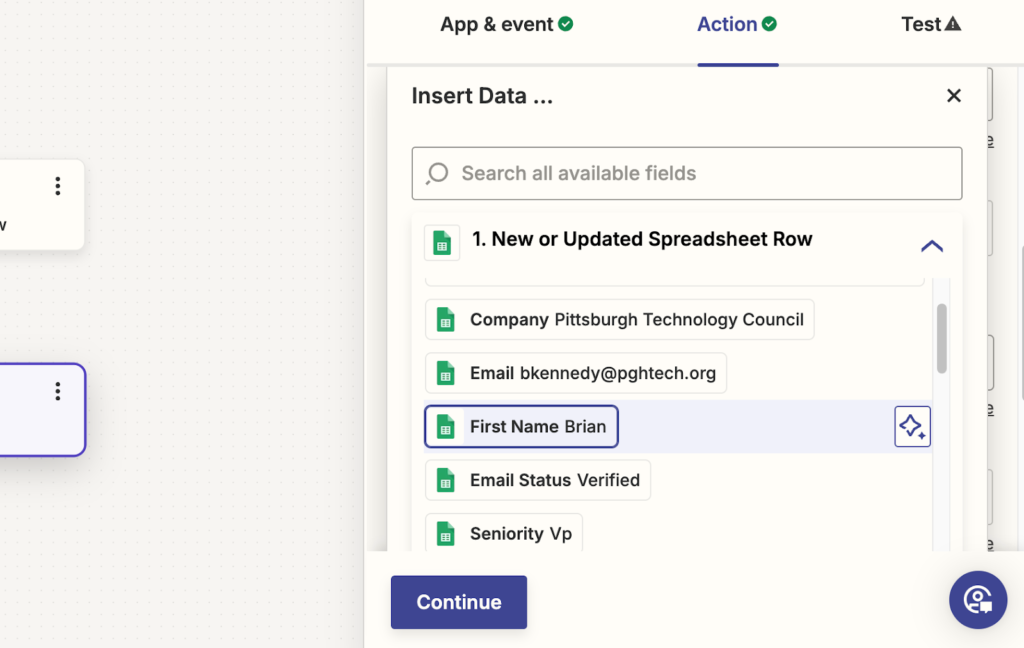
Task: Open the Test tab
Action: coord(930,25)
